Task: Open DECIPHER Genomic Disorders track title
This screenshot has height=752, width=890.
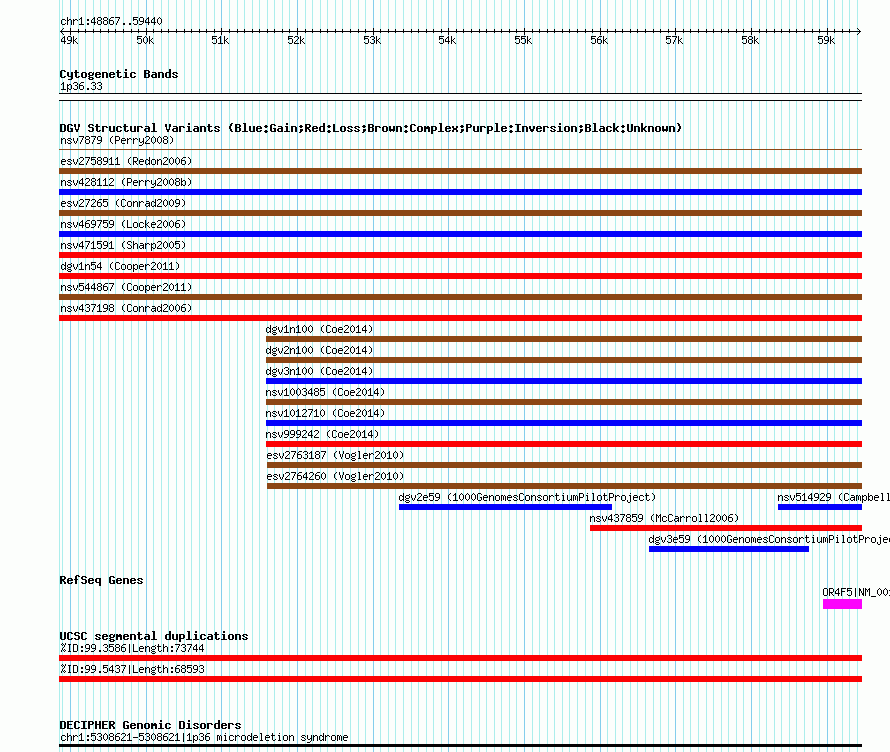Action: 150,725
